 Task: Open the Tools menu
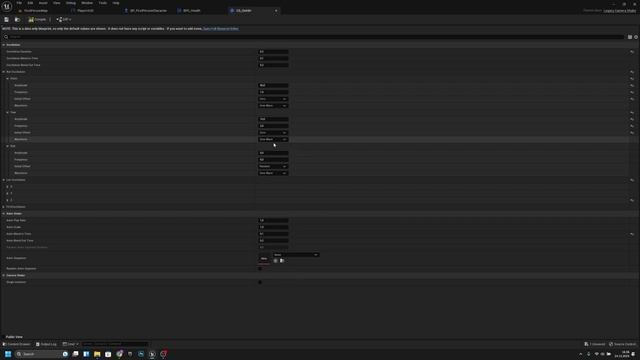click(x=103, y=3)
